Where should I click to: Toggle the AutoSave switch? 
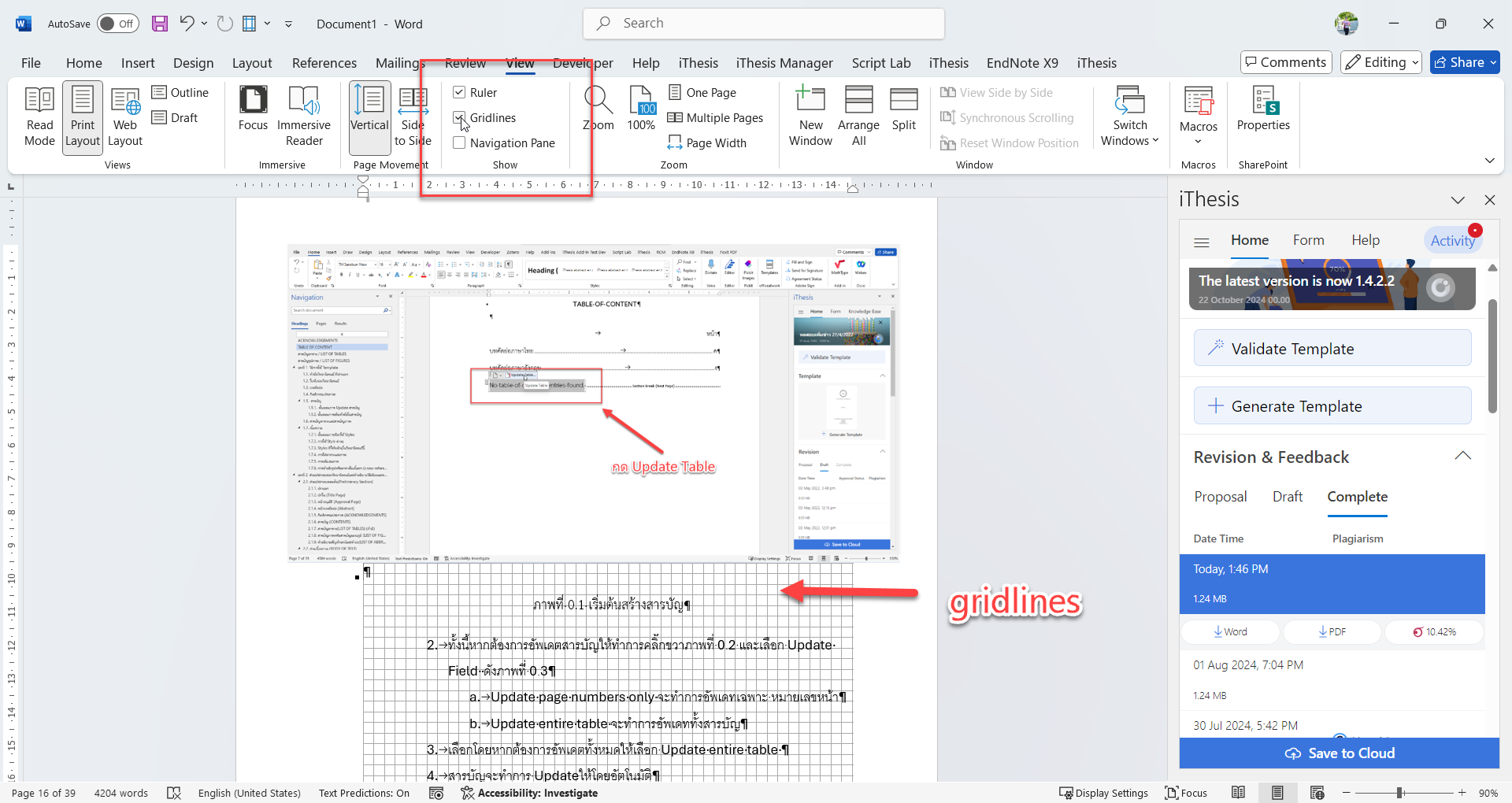(x=118, y=24)
